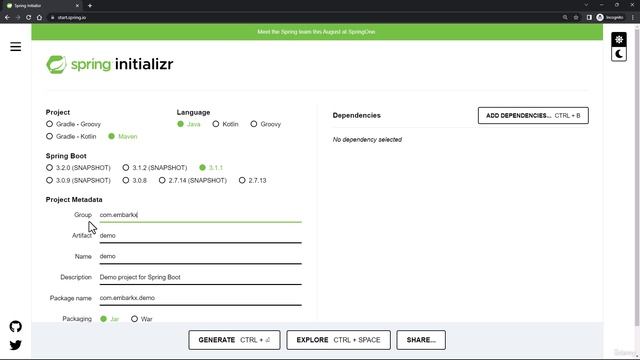
Task: Focus the Group input field
Action: 200,215
